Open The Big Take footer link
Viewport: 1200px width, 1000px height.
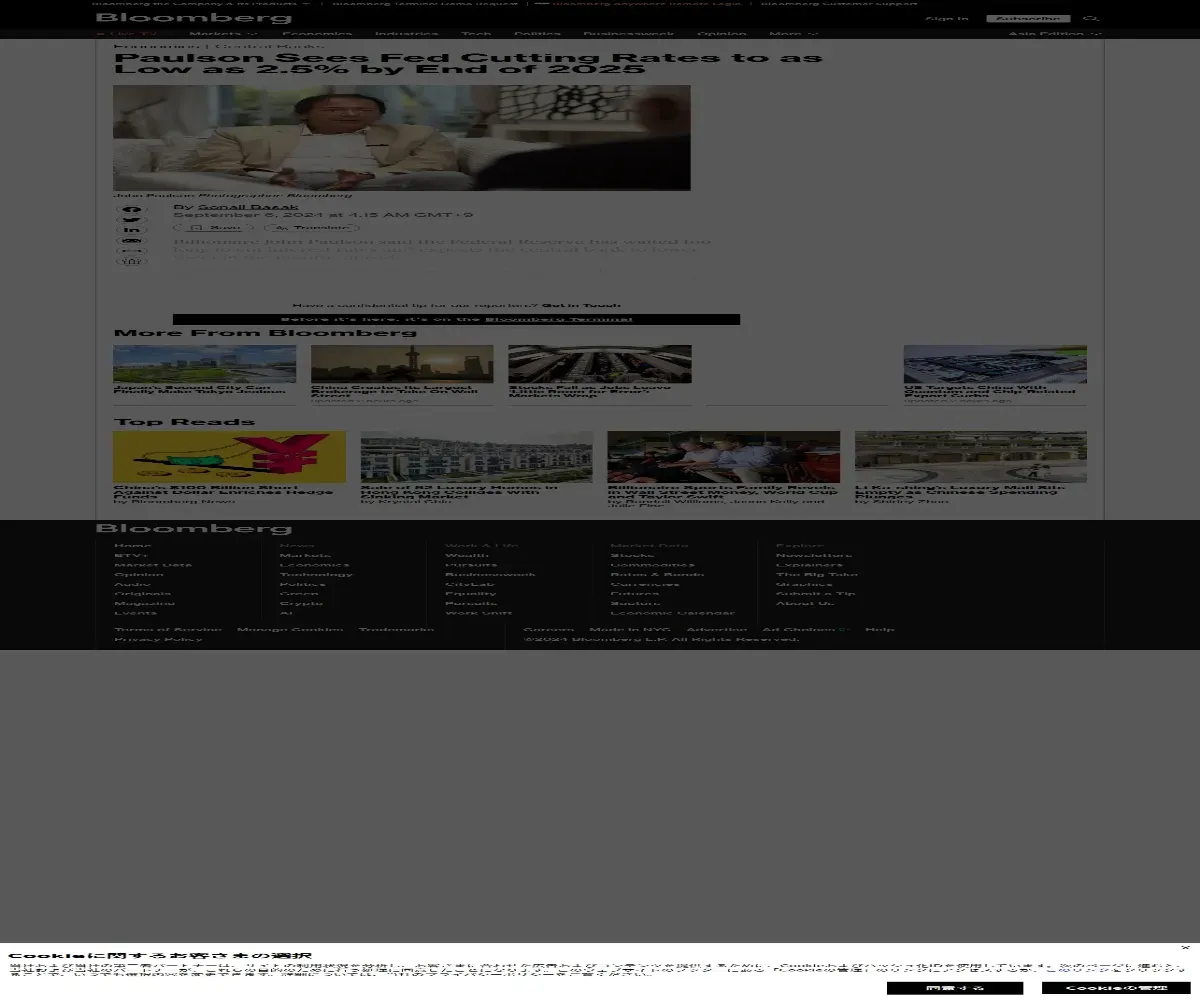(817, 574)
